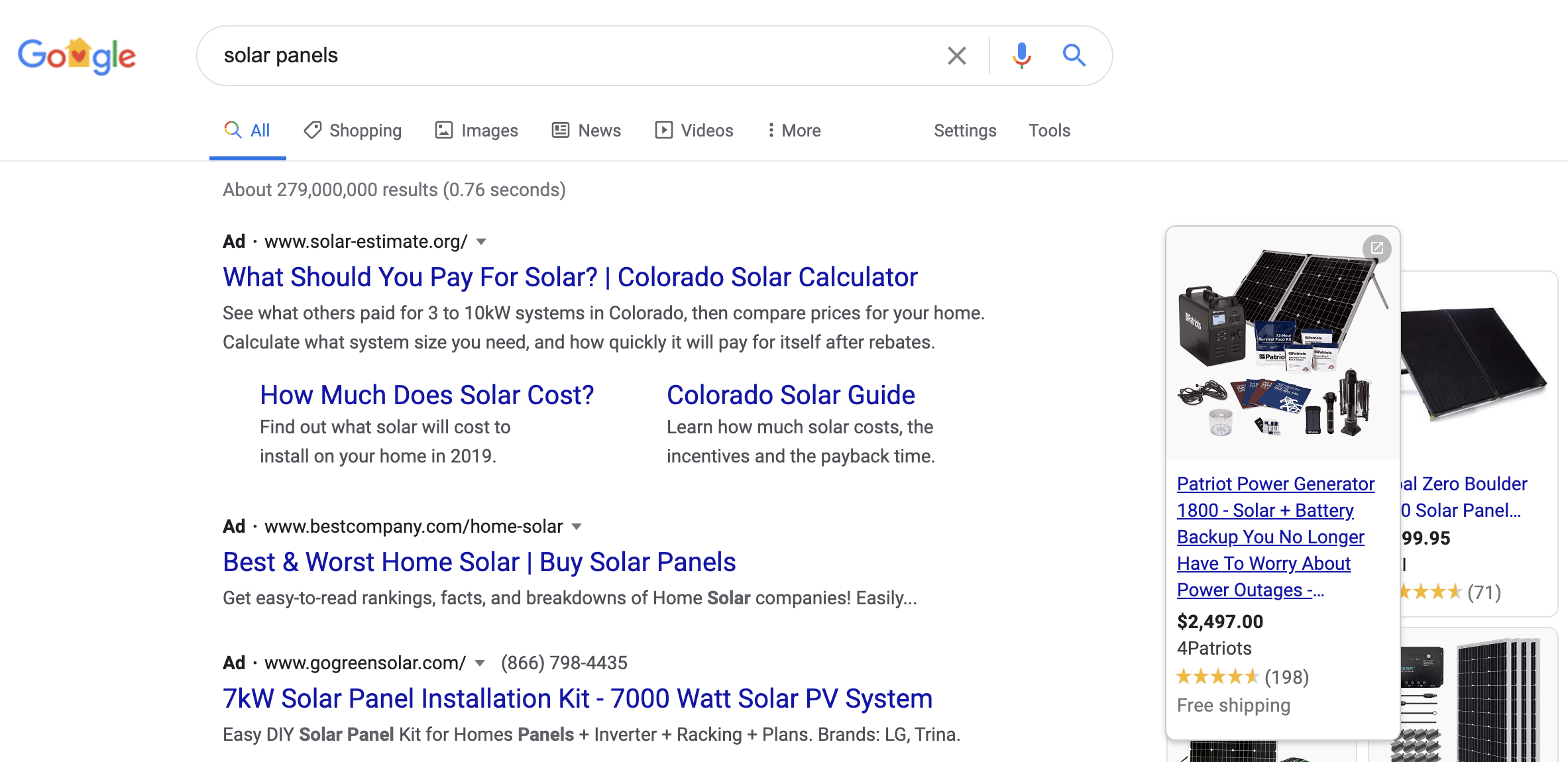1568x762 pixels.
Task: Select the Videos tab play icon
Action: click(x=664, y=130)
